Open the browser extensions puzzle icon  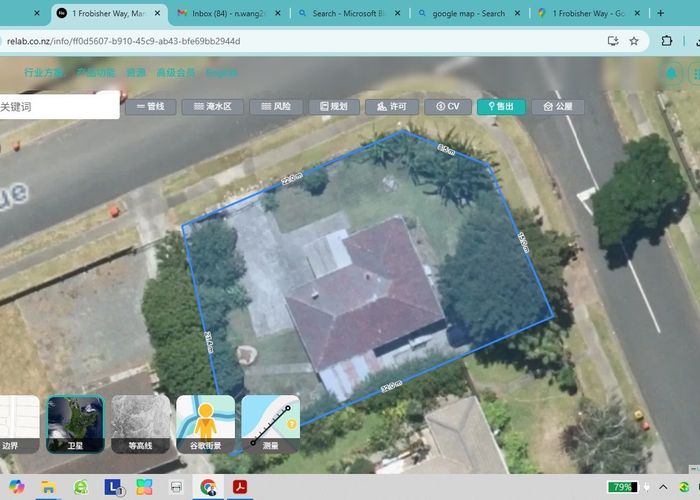(667, 41)
